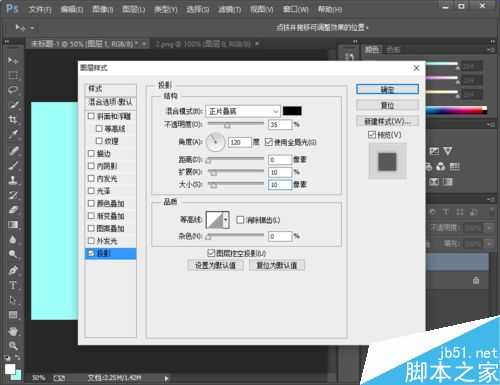Select the Eyedropper tool
The width and height of the screenshot is (500, 385).
tap(13, 135)
